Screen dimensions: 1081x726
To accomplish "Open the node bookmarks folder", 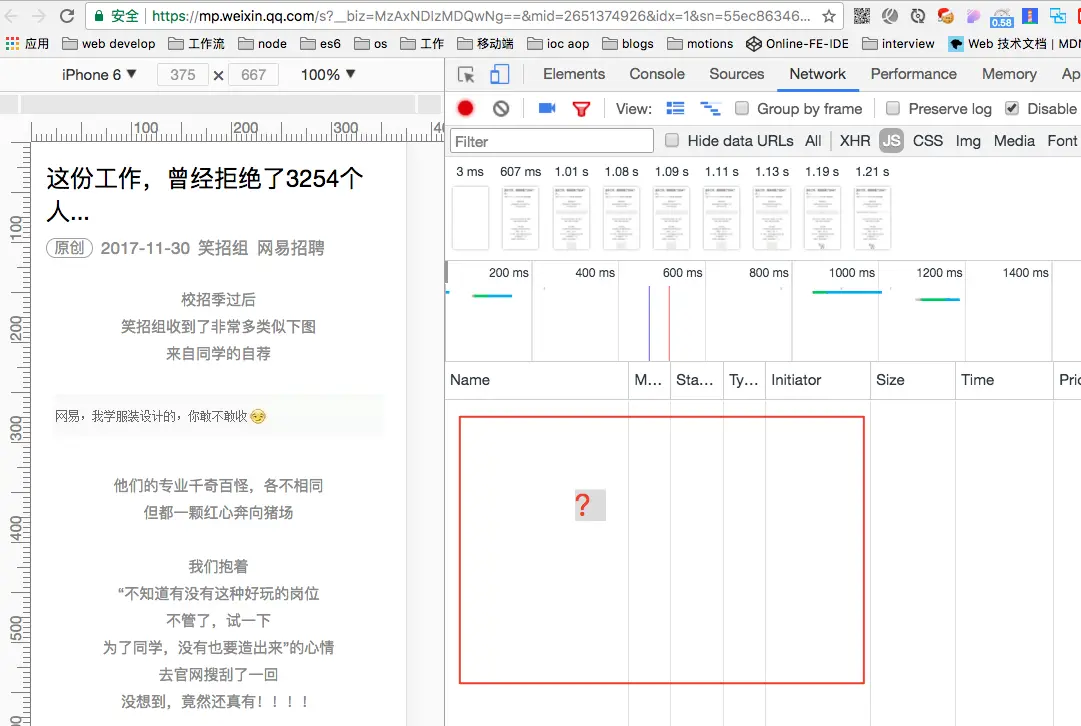I will coord(263,43).
